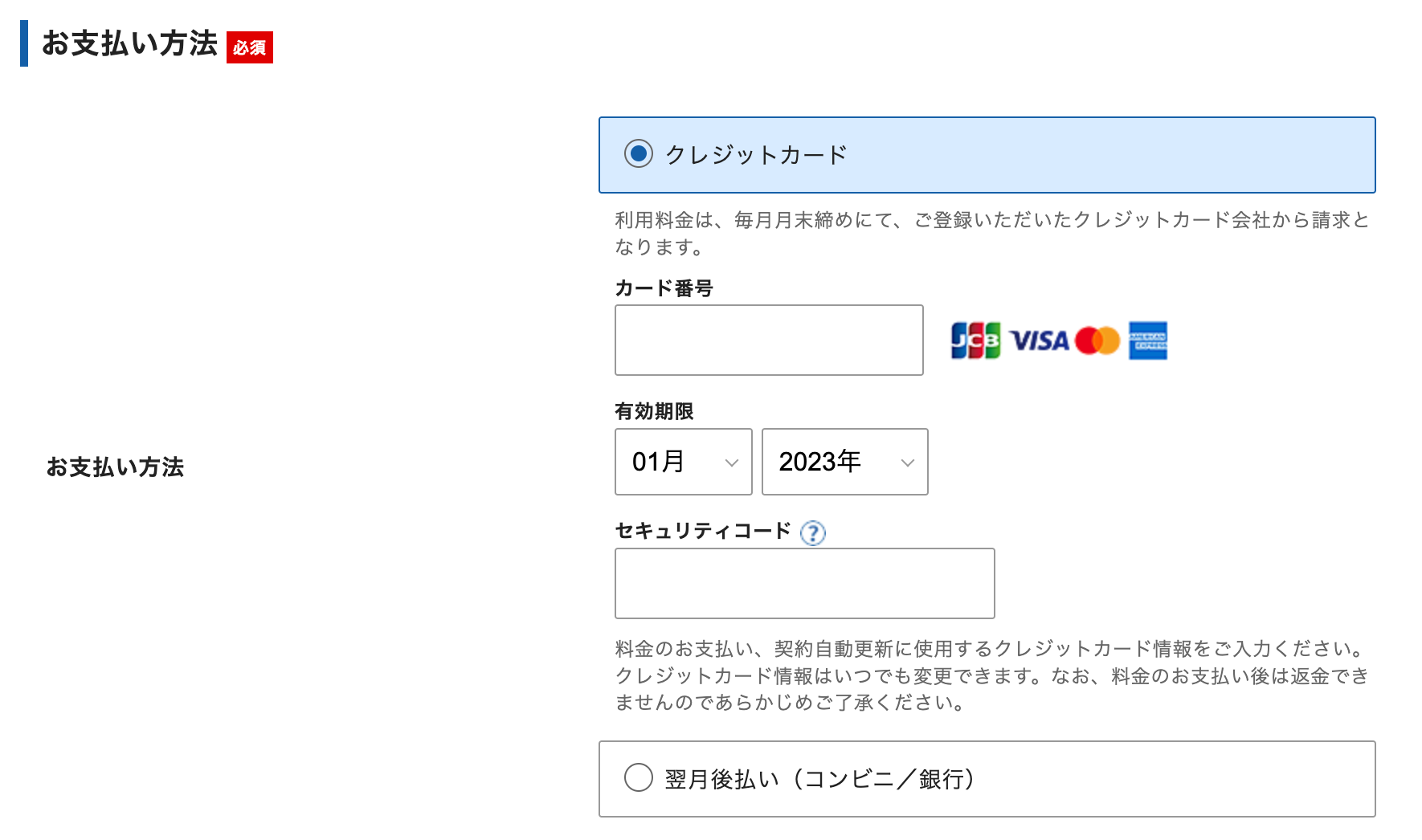
Task: Choose the コンビニ／銀行 deferred payment box
Action: (987, 779)
